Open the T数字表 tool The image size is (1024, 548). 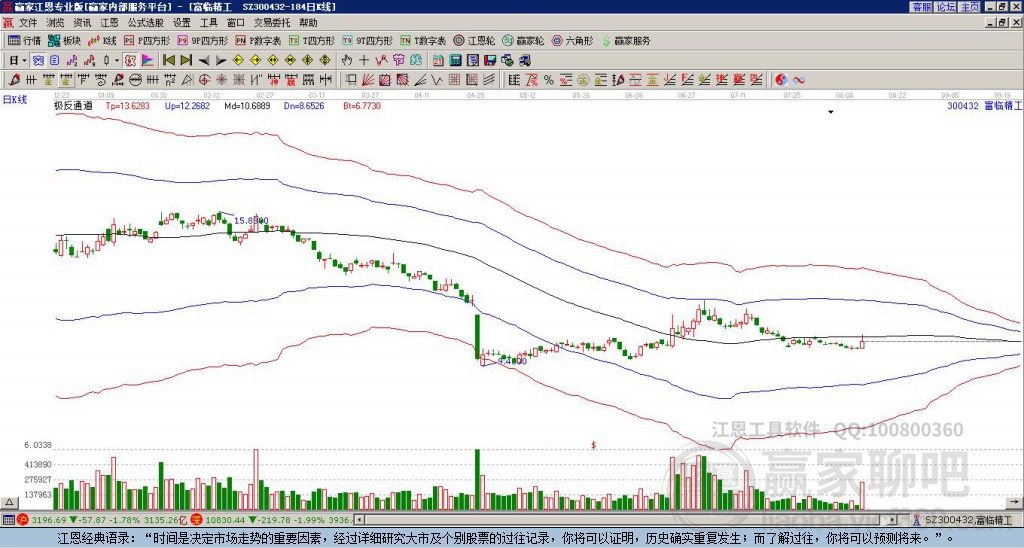423,40
